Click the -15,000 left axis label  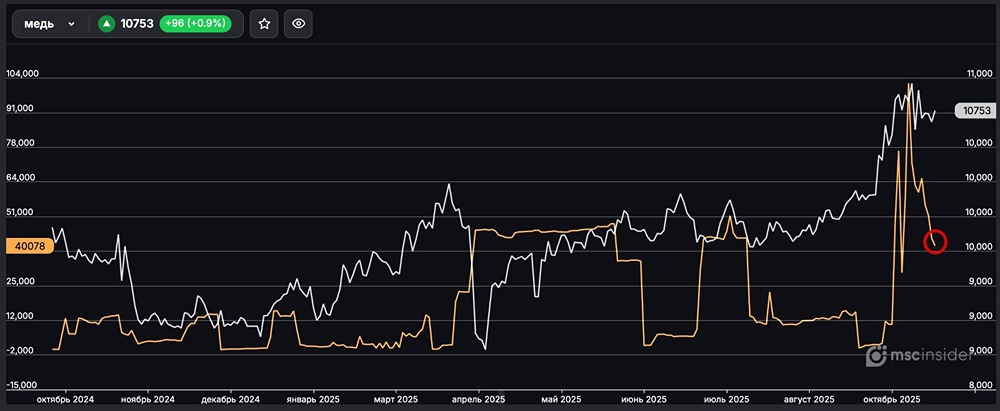pyautogui.click(x=21, y=384)
